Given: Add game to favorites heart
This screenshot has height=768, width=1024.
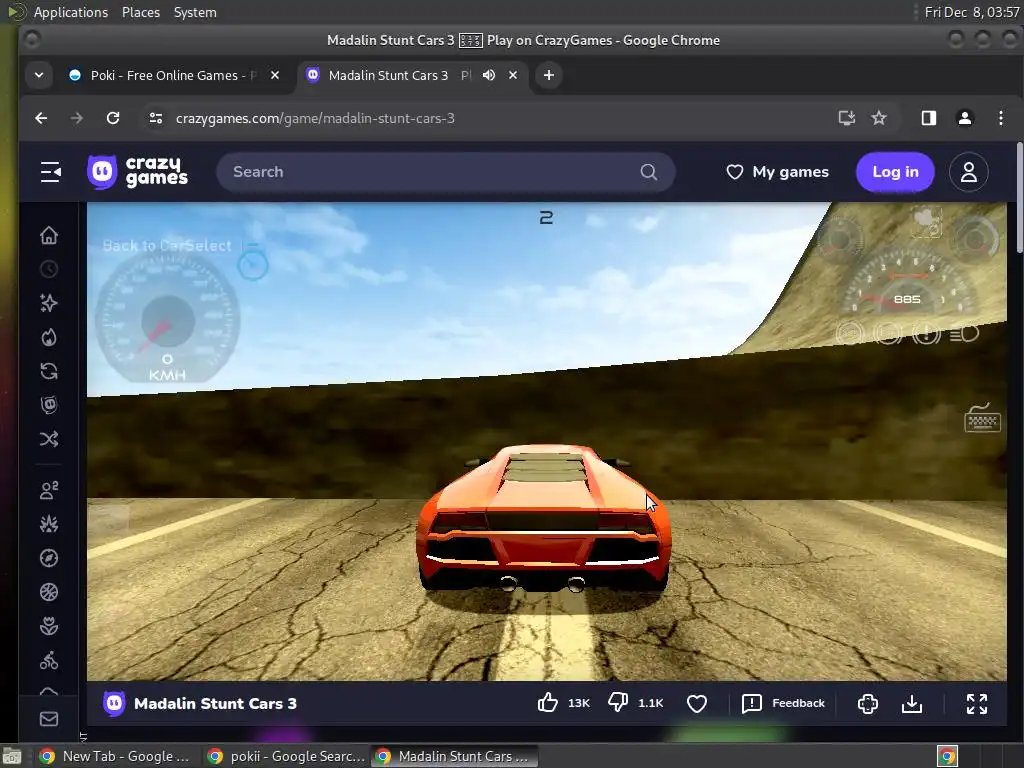Looking at the screenshot, I should (697, 703).
